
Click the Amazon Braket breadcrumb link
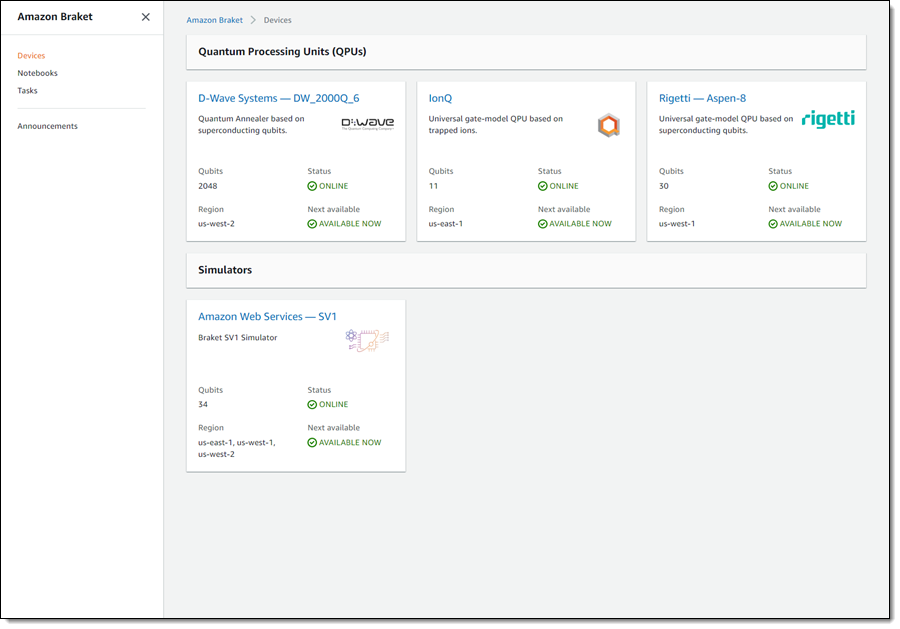pos(214,20)
